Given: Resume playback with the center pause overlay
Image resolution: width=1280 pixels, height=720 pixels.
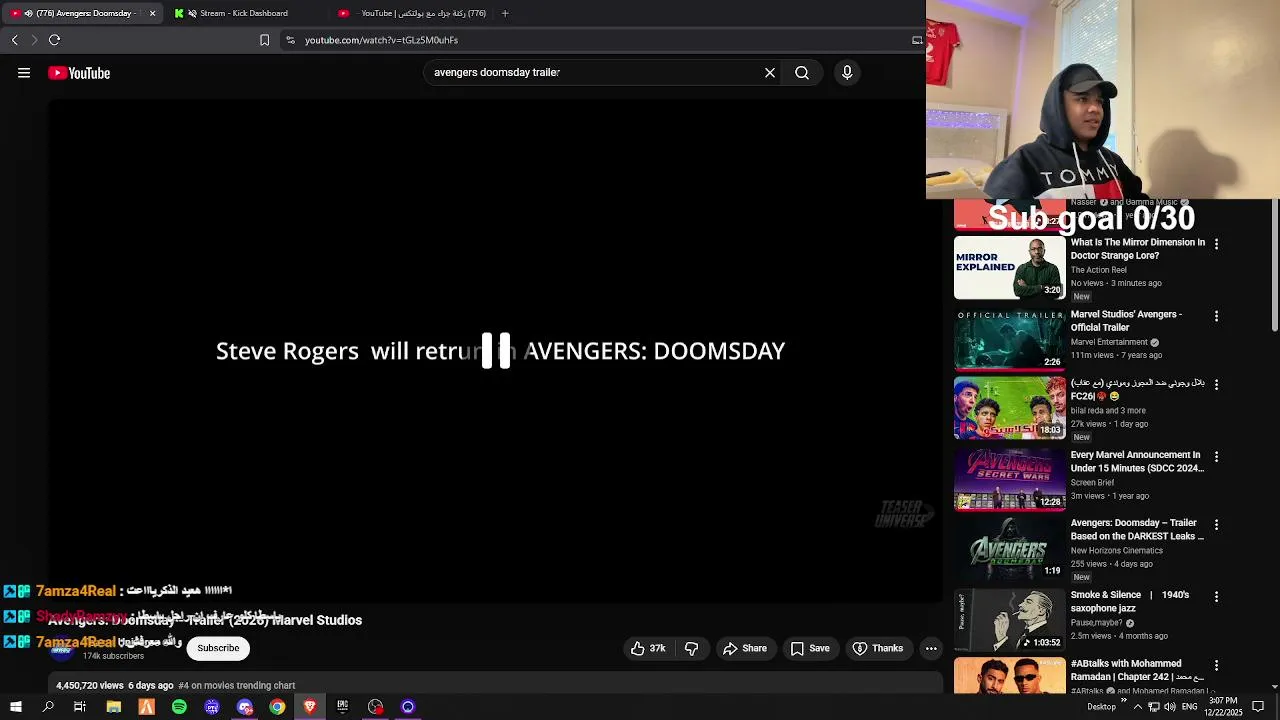Looking at the screenshot, I should pos(496,351).
